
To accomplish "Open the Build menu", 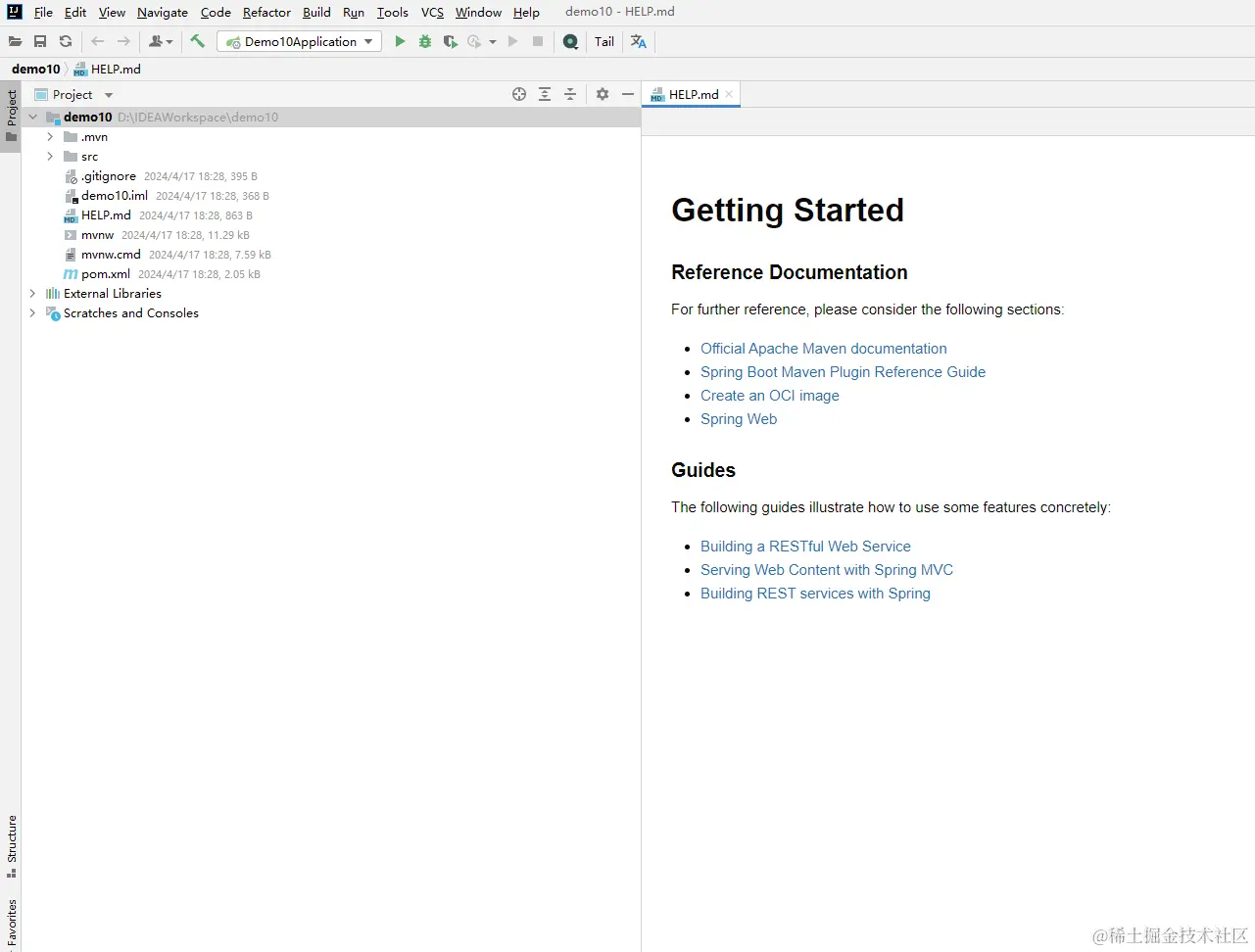I will pos(316,13).
